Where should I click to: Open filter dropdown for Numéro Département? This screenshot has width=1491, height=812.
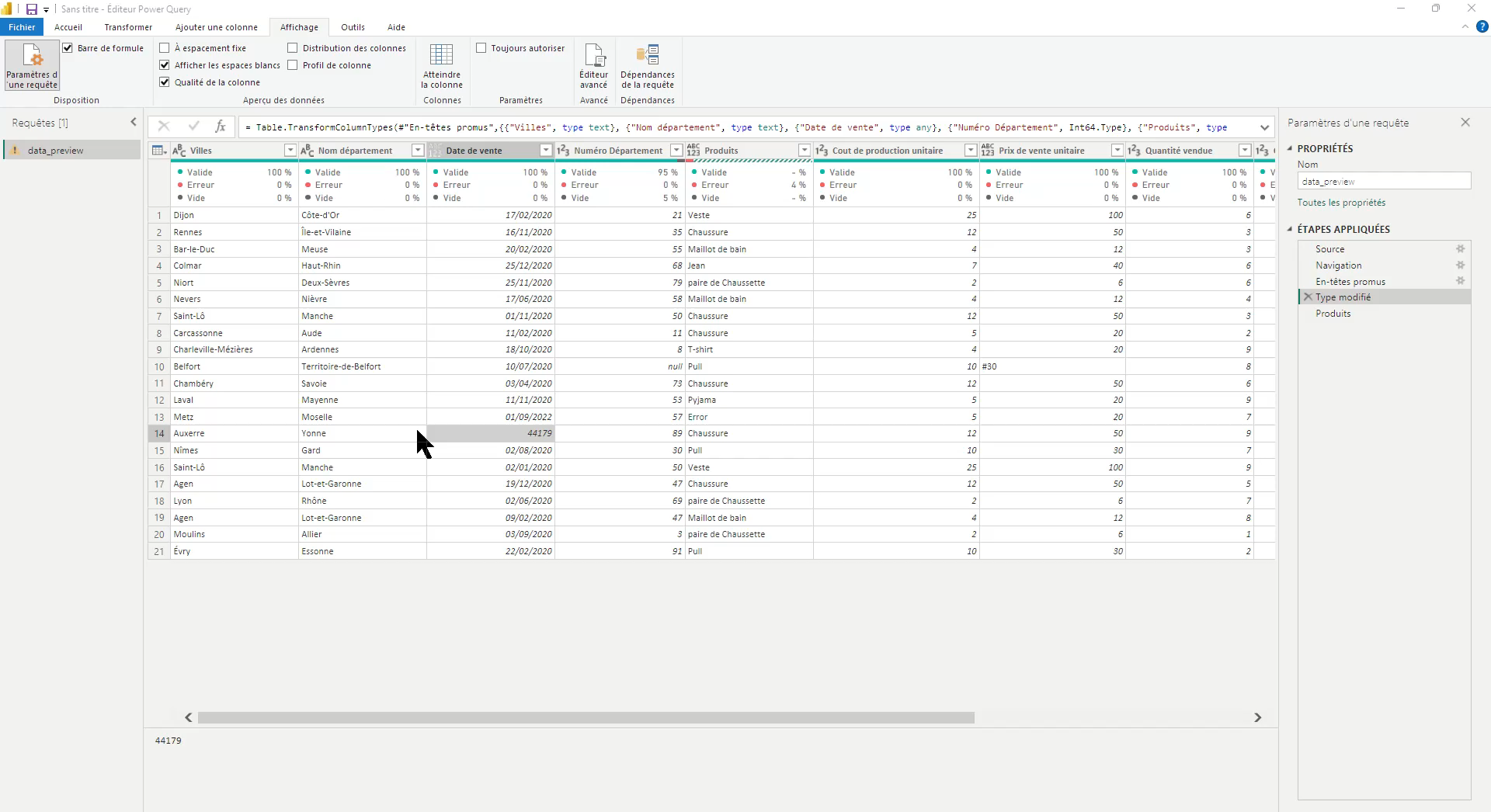coord(676,151)
